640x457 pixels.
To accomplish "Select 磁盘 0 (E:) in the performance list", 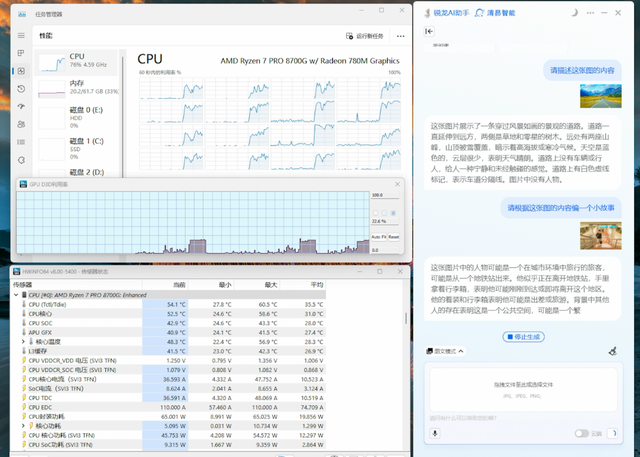I will pos(78,118).
